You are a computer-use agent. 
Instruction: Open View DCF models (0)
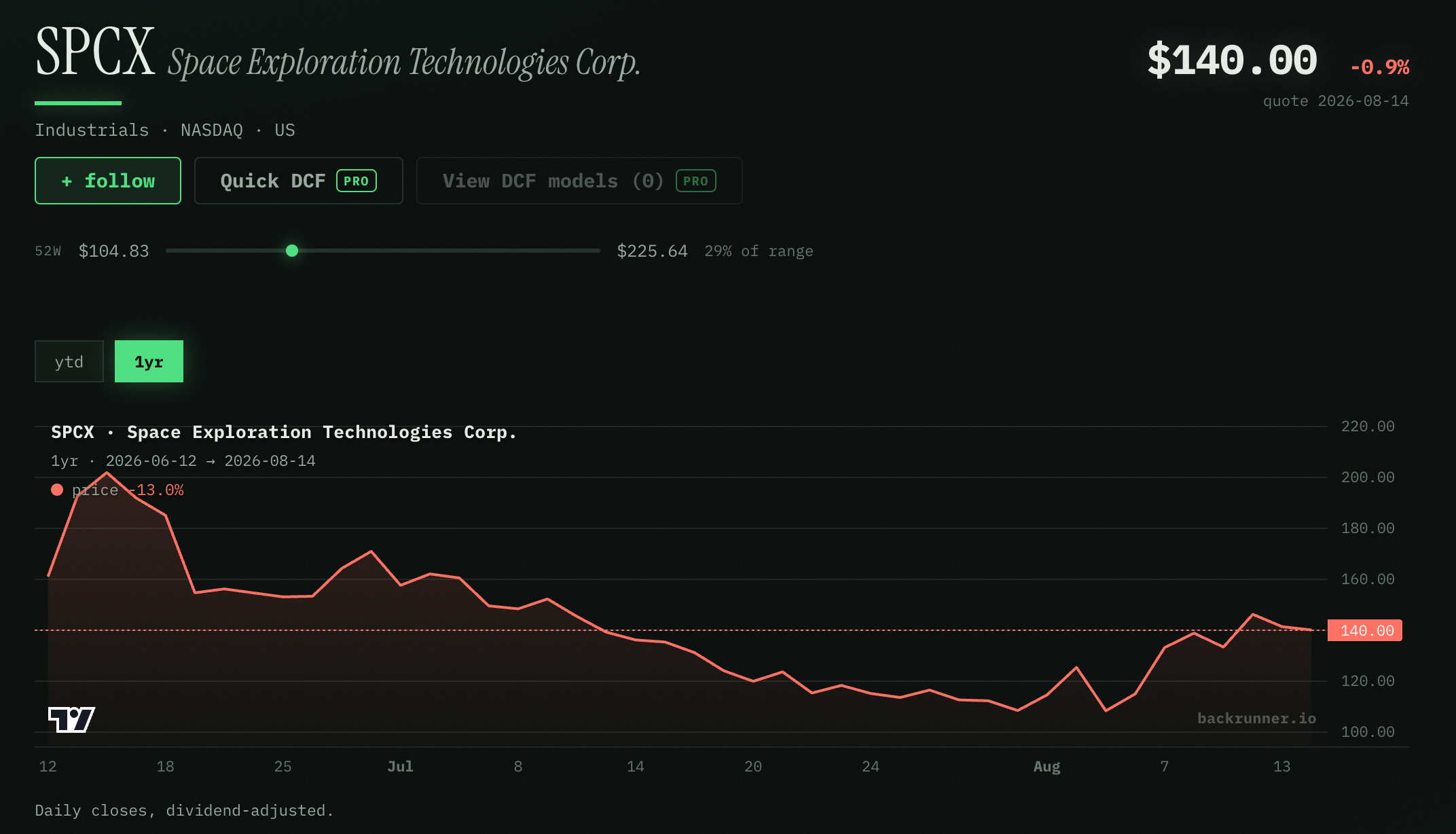[x=579, y=181]
